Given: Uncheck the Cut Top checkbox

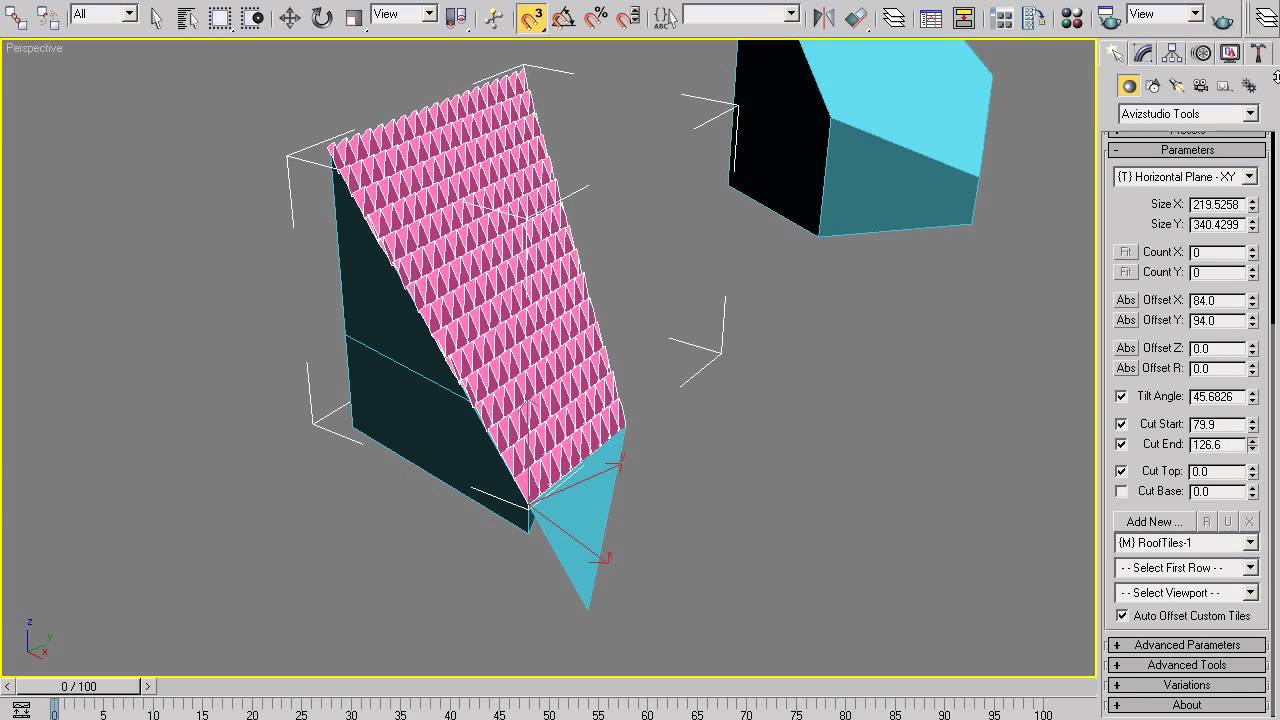Looking at the screenshot, I should pyautogui.click(x=1121, y=471).
